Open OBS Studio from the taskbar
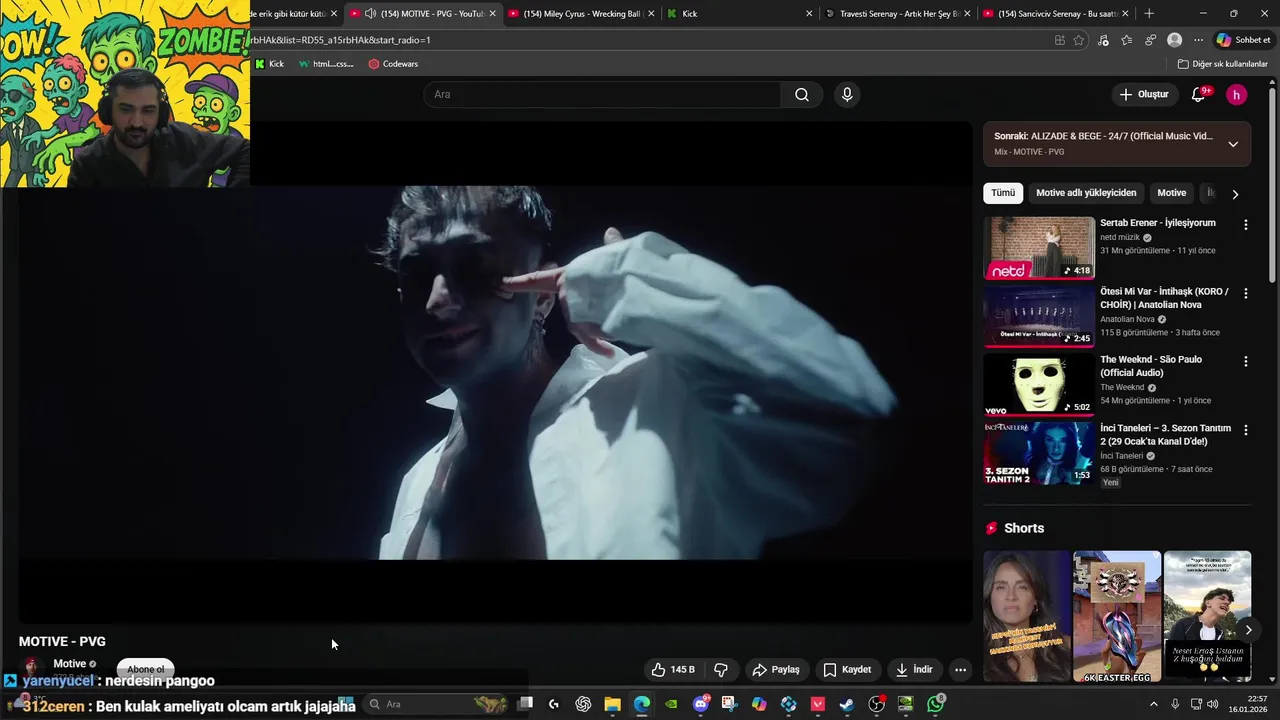1280x720 pixels. 876,704
